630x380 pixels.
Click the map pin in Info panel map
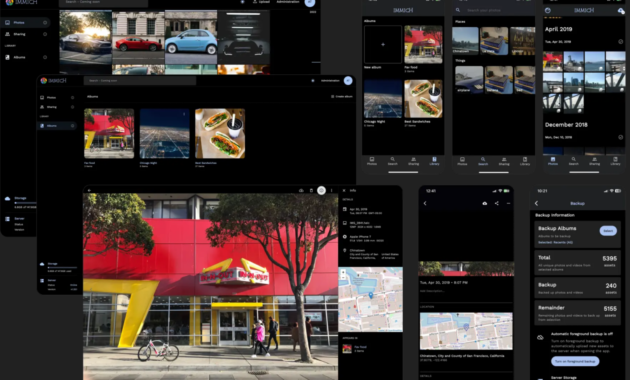coord(371,296)
